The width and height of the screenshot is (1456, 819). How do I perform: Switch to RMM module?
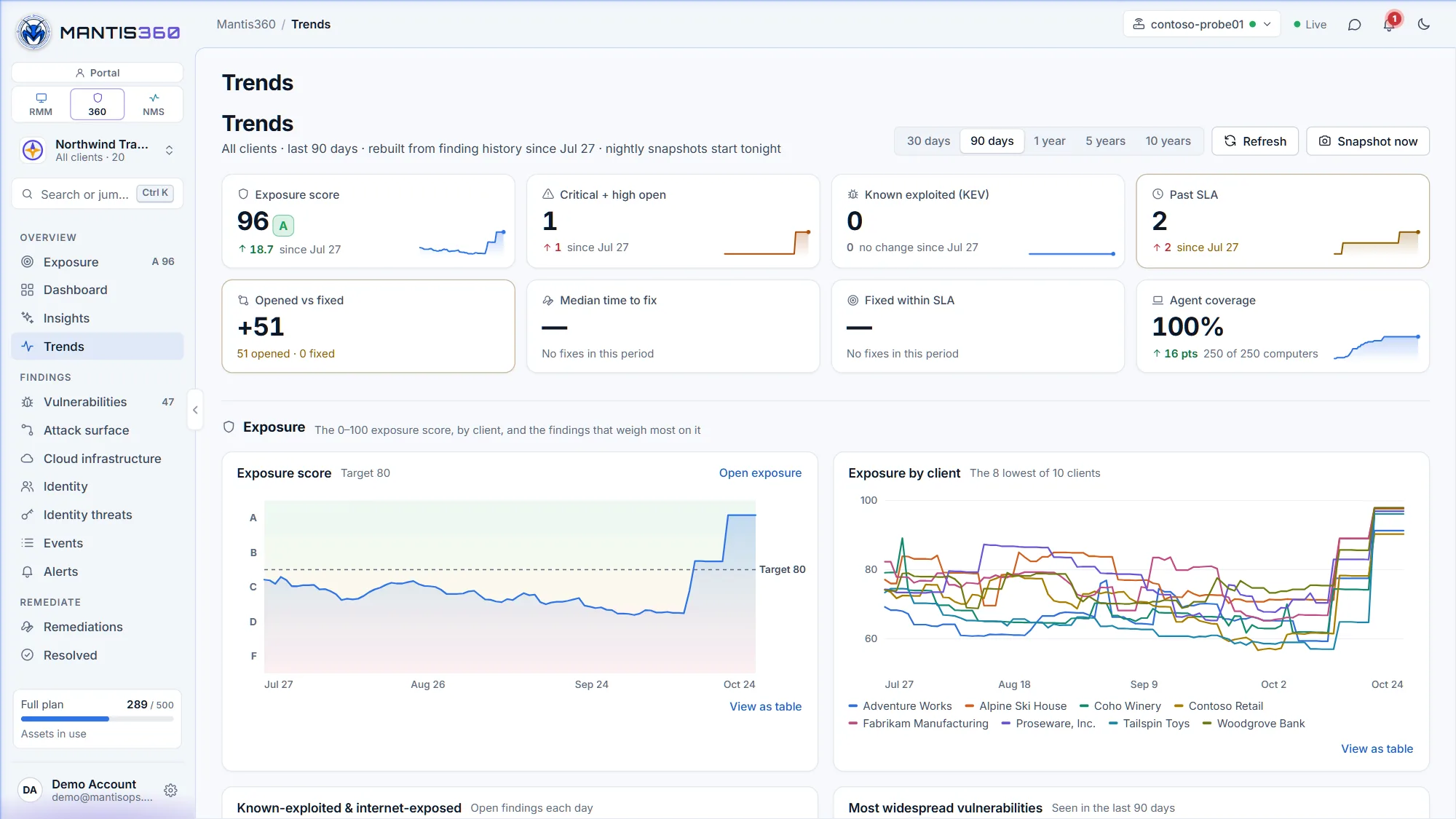[x=41, y=104]
